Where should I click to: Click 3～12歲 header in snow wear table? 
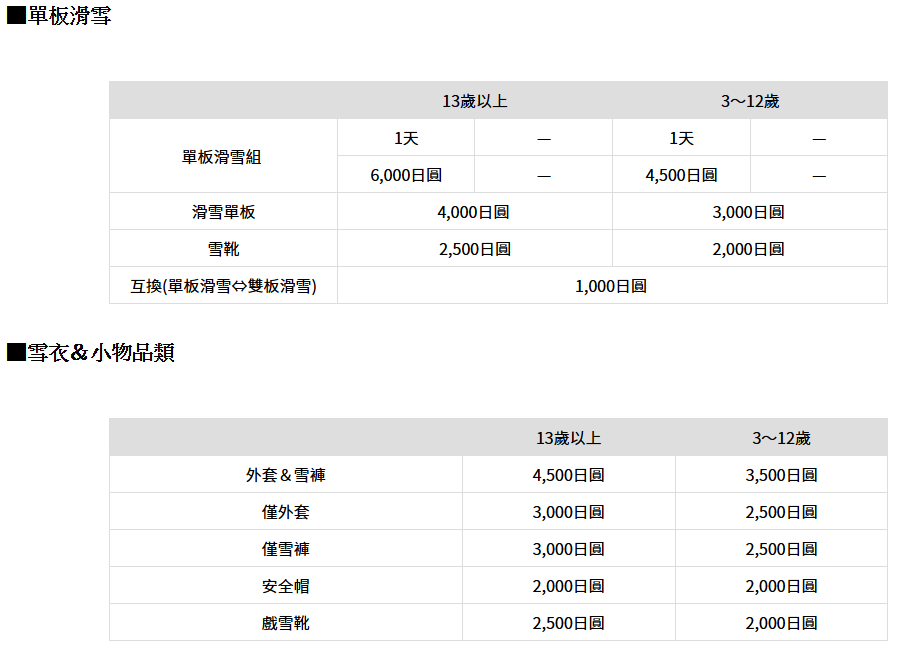coord(780,438)
